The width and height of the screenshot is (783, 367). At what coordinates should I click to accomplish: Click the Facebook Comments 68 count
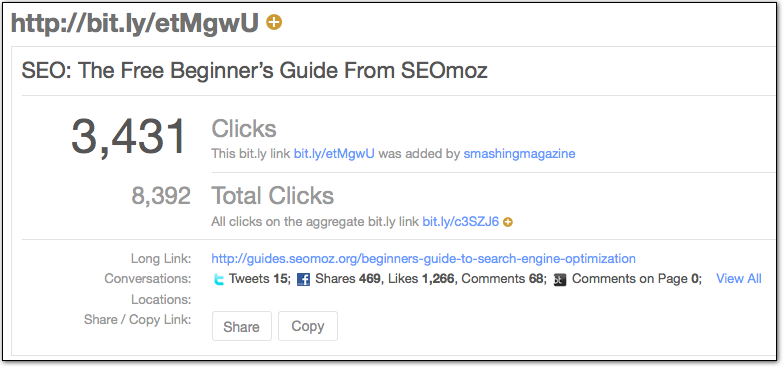point(502,279)
